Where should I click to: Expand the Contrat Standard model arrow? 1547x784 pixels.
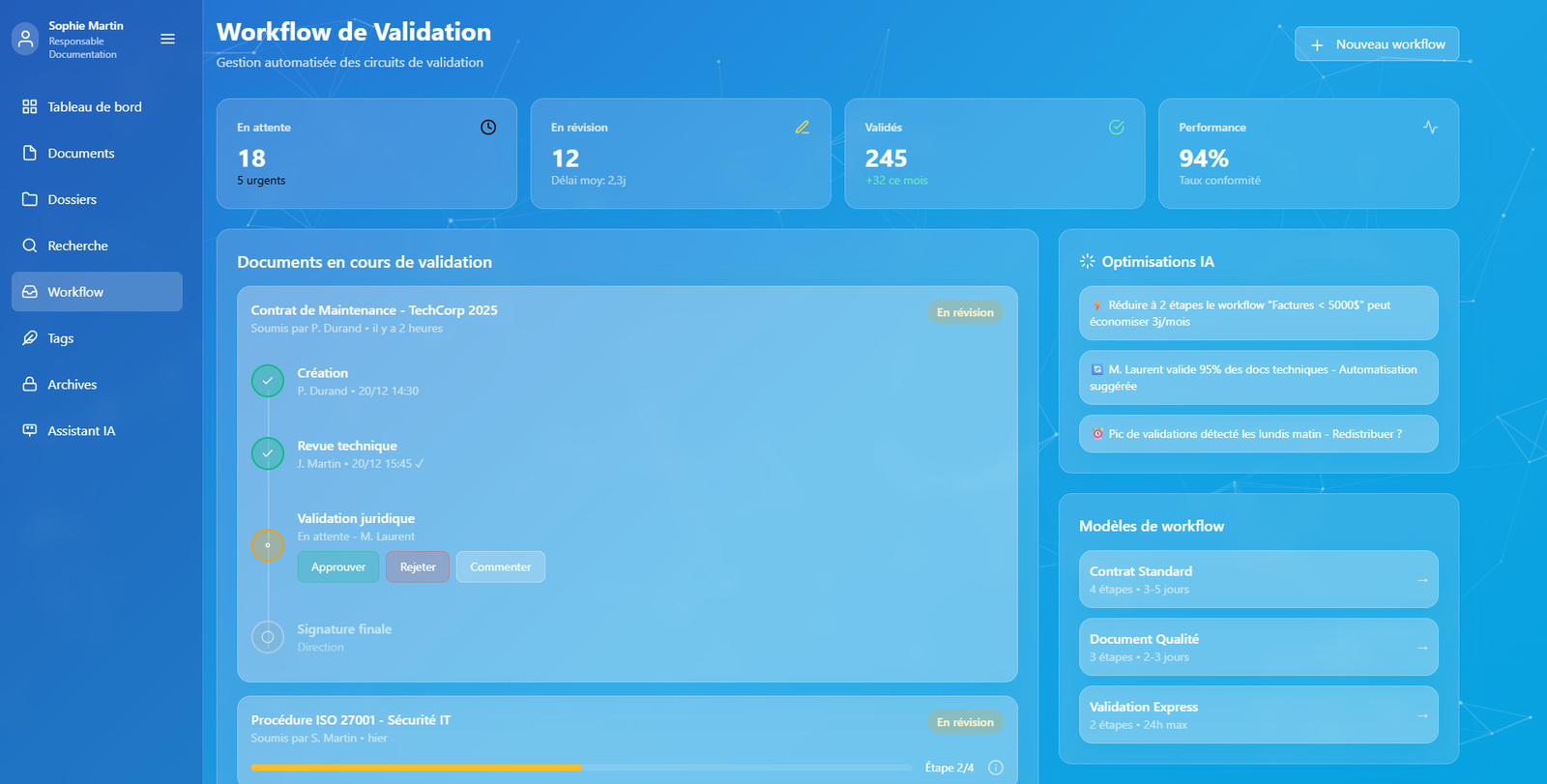point(1422,580)
